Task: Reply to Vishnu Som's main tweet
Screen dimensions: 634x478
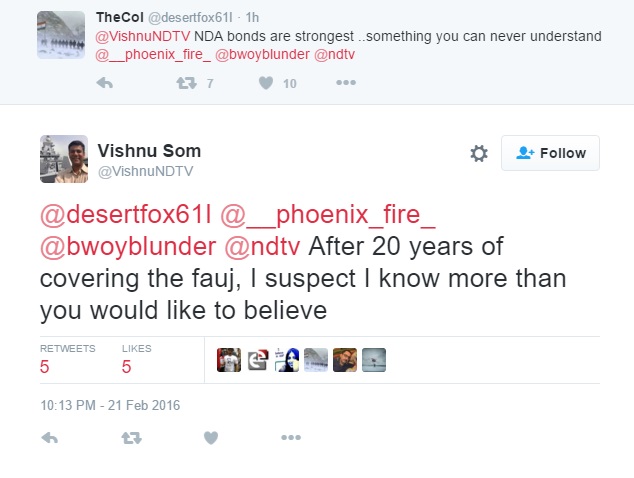Action: tap(49, 438)
